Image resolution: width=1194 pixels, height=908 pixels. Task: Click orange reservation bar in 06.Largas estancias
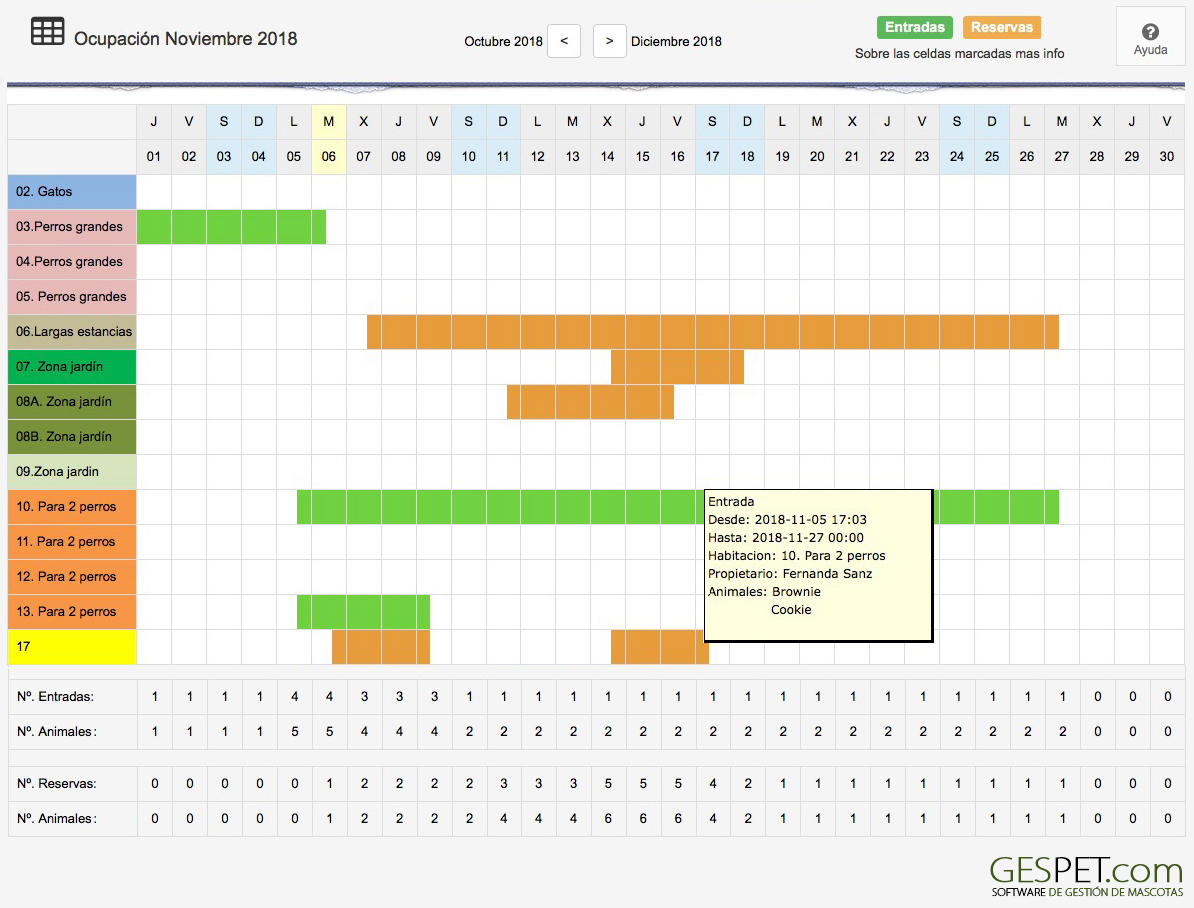[713, 332]
